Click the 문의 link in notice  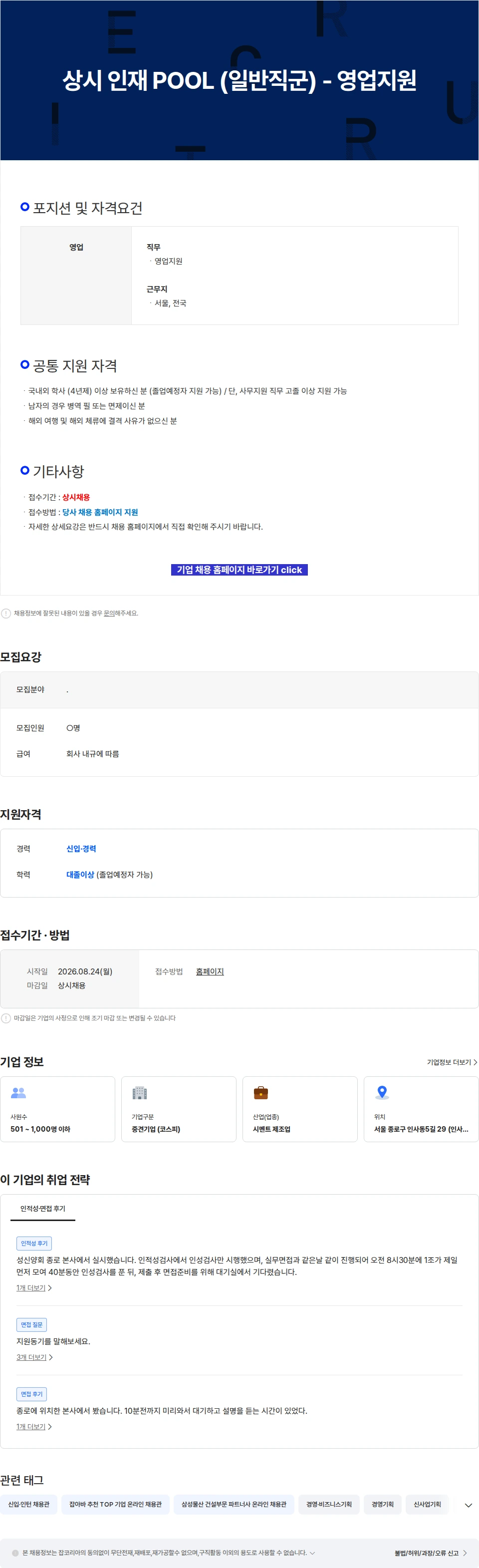tap(109, 613)
